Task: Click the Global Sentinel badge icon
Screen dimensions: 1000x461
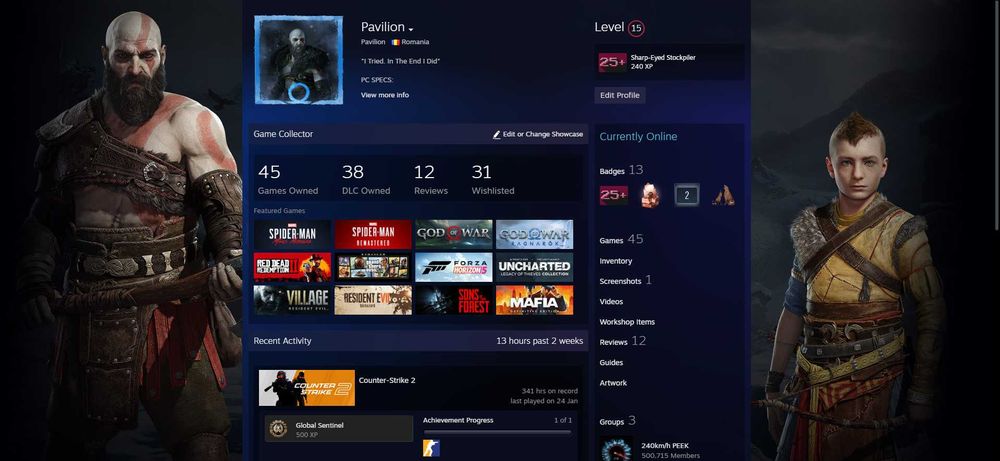Action: point(277,429)
